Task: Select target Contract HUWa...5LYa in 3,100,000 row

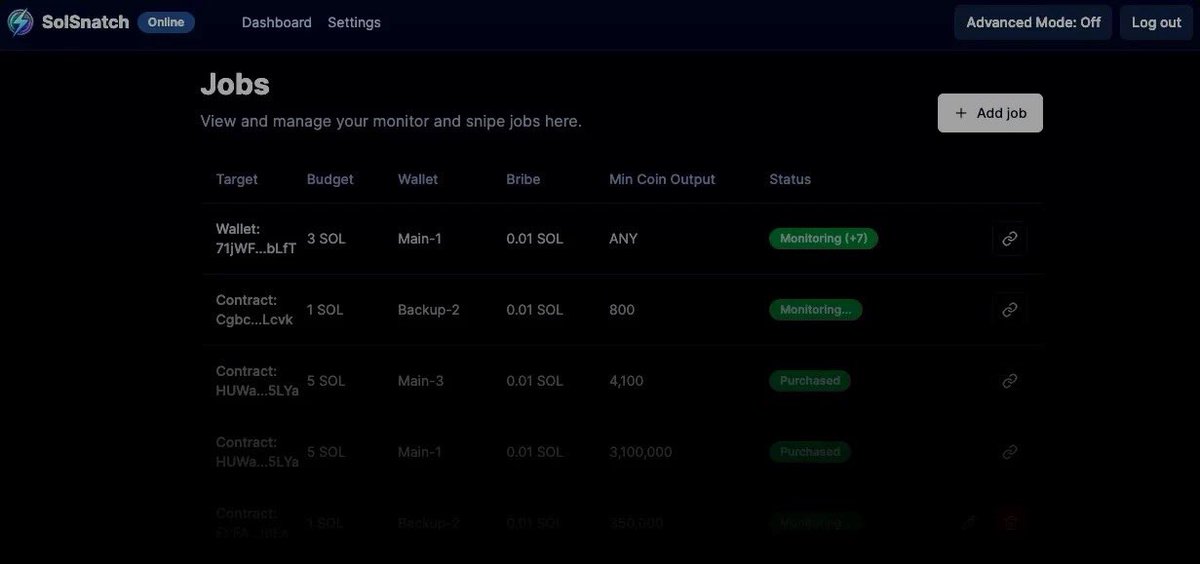Action: pyautogui.click(x=257, y=452)
